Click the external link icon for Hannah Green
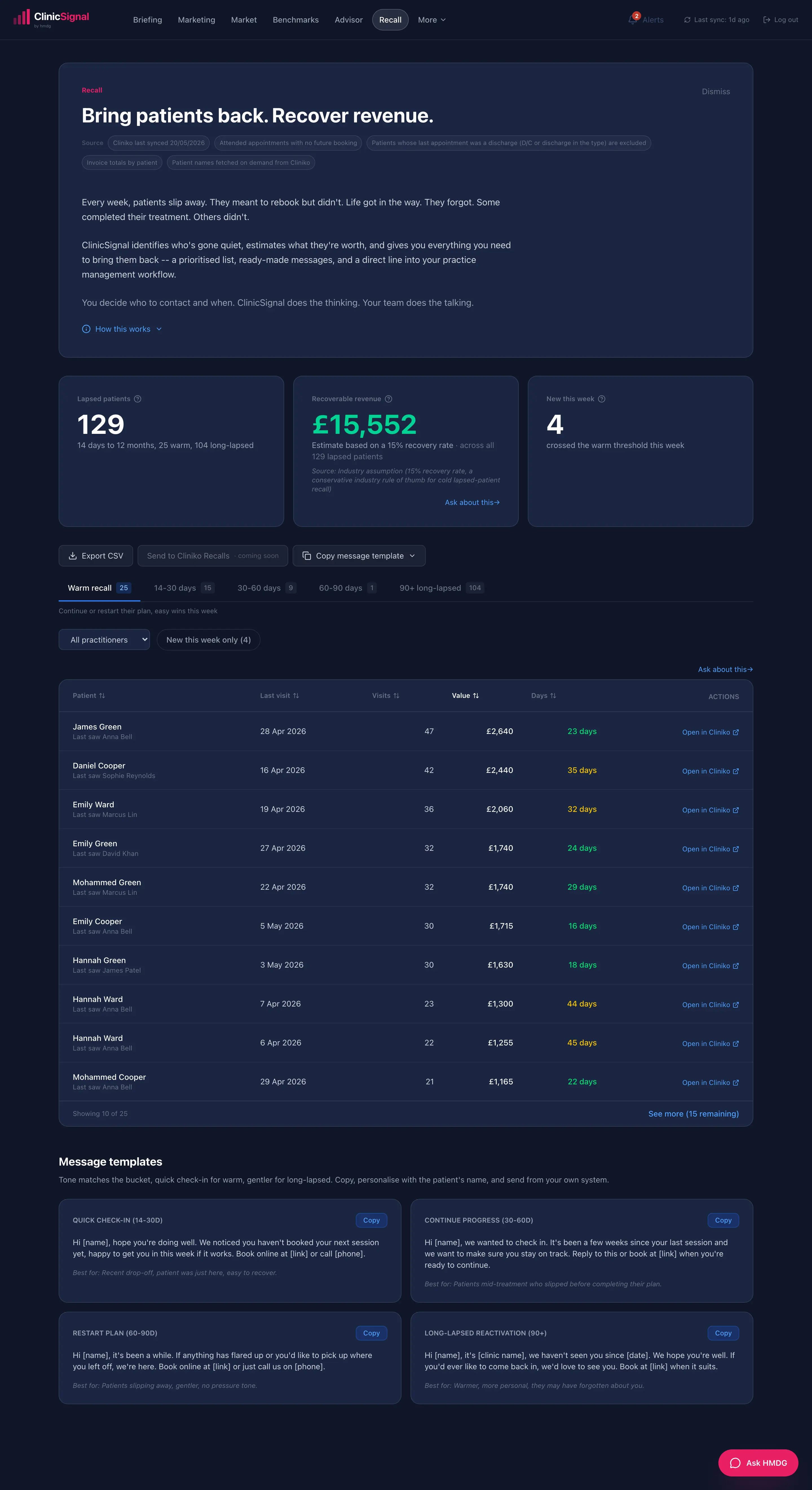This screenshot has height=1490, width=812. click(736, 966)
